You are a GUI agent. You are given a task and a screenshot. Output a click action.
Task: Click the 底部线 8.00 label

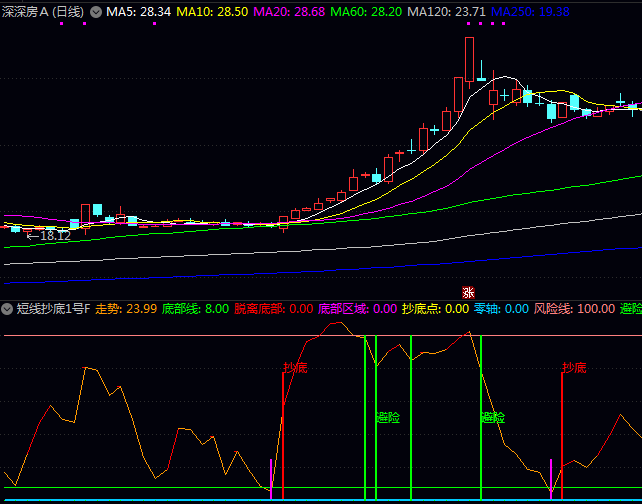pyautogui.click(x=195, y=308)
